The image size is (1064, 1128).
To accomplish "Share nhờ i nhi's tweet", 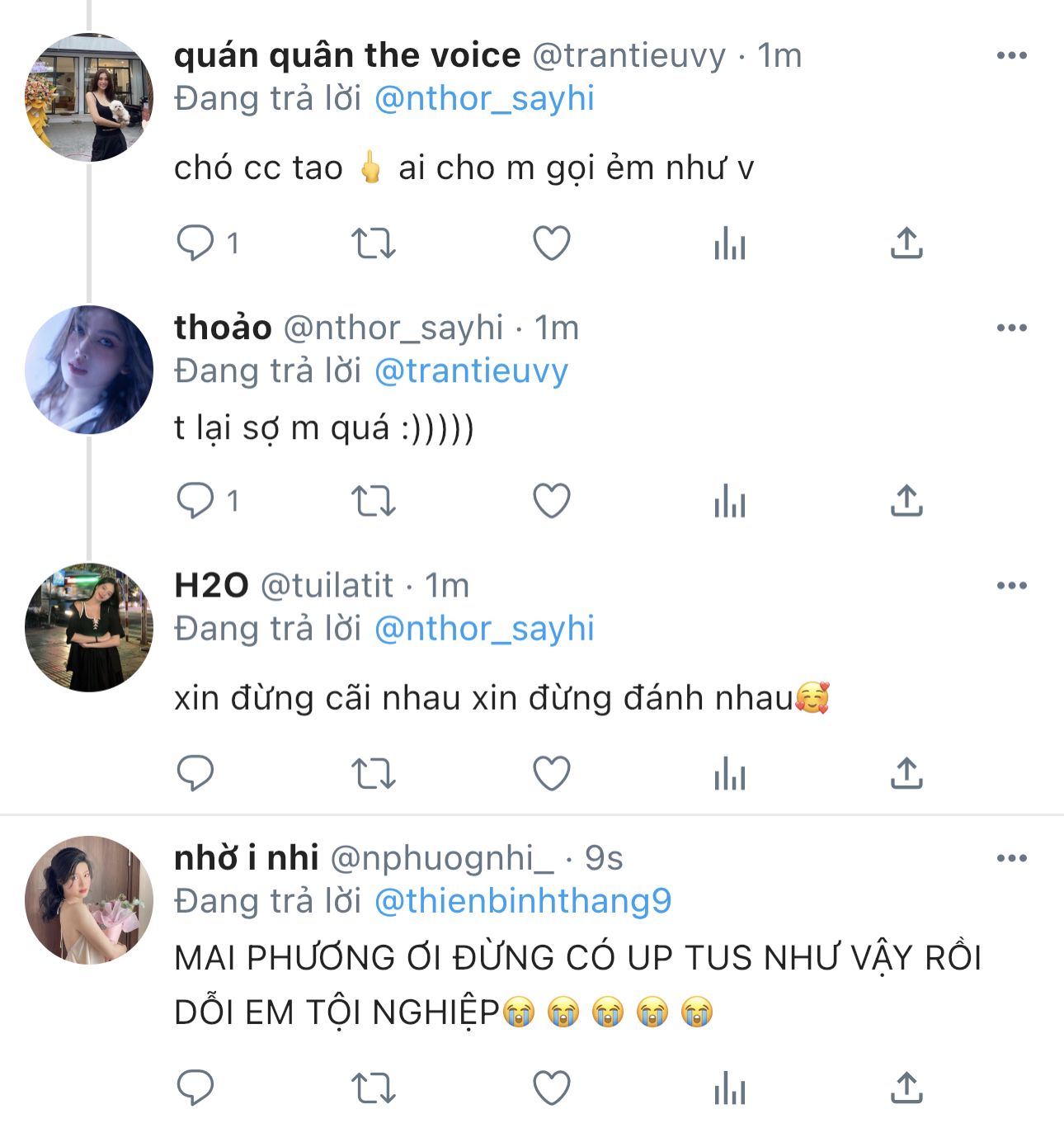I will 906,1088.
